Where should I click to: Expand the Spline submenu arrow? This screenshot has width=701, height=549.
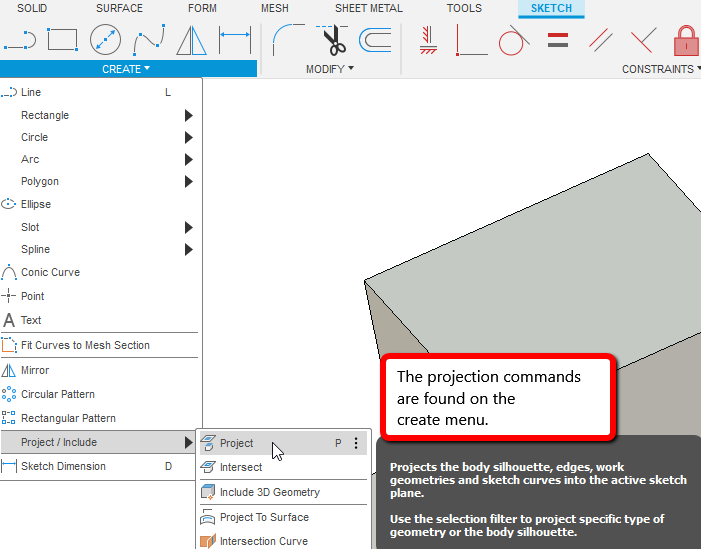coord(189,249)
